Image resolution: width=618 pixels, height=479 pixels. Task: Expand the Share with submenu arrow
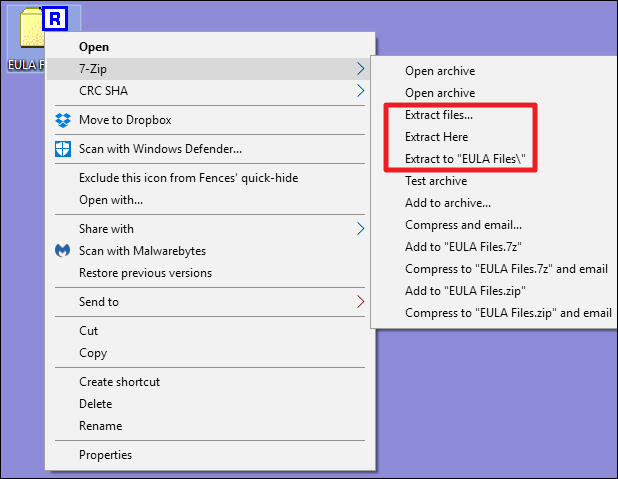click(x=360, y=229)
